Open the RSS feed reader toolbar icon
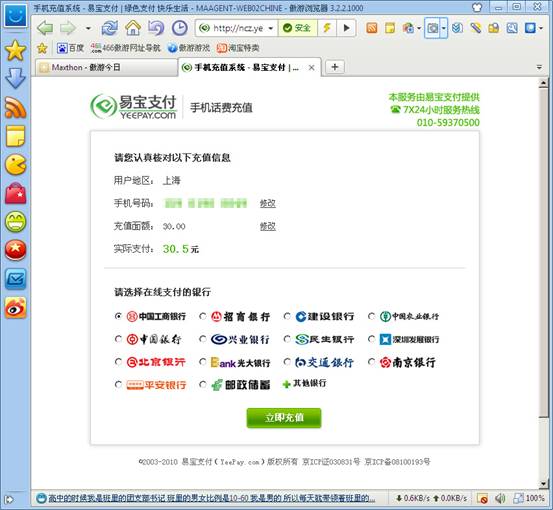 tap(372, 28)
